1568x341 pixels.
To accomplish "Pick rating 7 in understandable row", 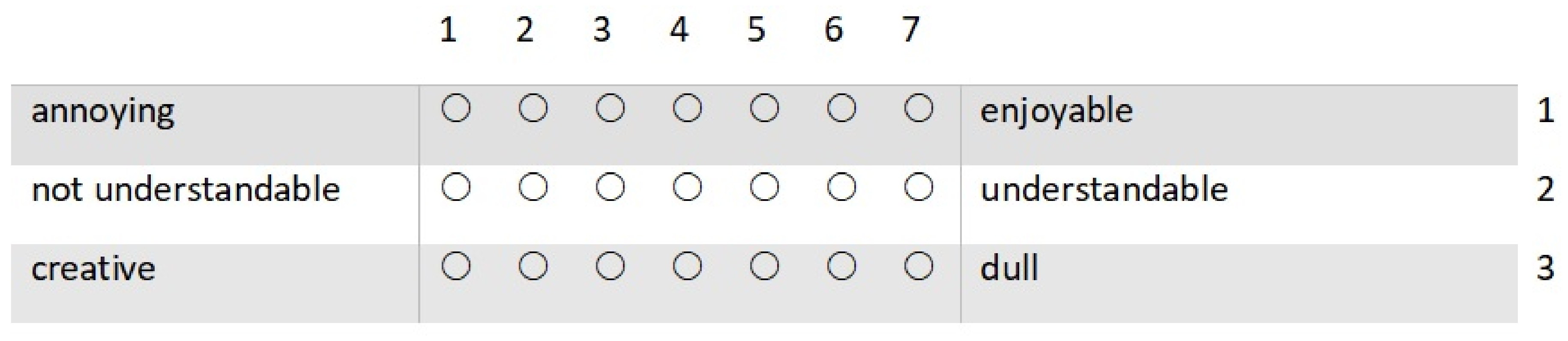I will click(919, 187).
